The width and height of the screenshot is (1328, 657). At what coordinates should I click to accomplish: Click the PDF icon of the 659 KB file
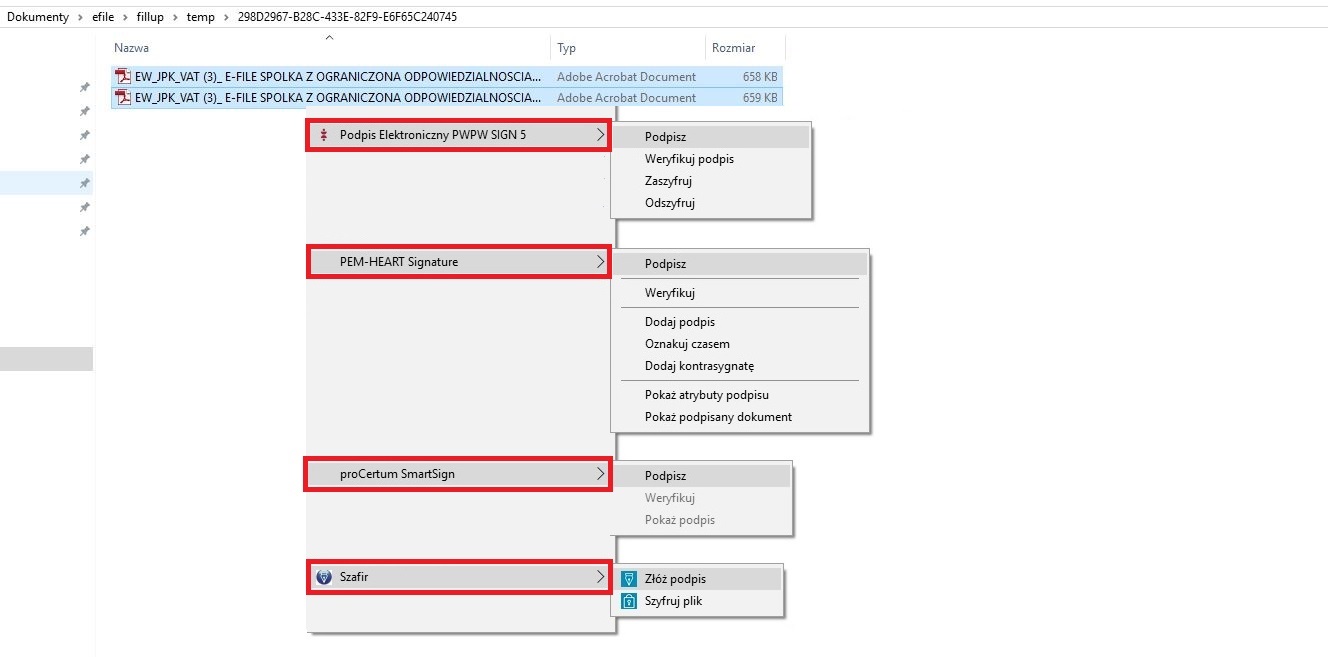pyautogui.click(x=124, y=97)
